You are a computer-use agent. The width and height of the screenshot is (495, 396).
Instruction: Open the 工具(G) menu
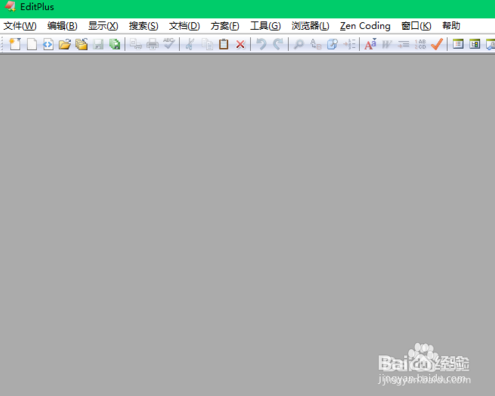tap(266, 26)
